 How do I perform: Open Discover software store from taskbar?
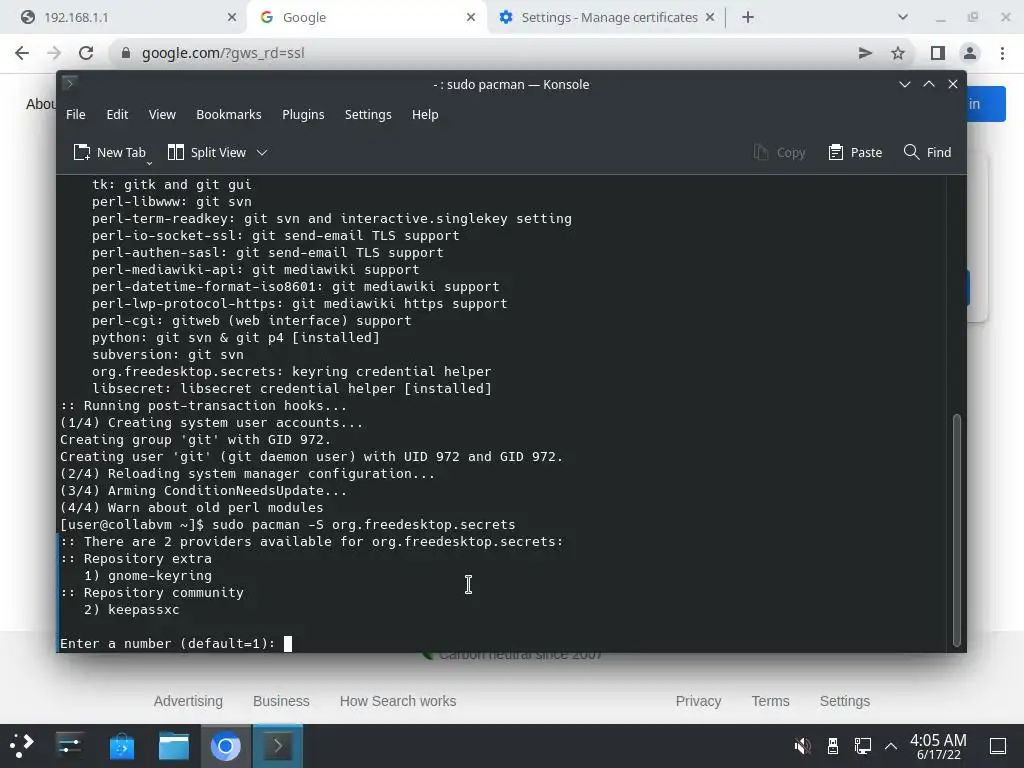coord(121,746)
